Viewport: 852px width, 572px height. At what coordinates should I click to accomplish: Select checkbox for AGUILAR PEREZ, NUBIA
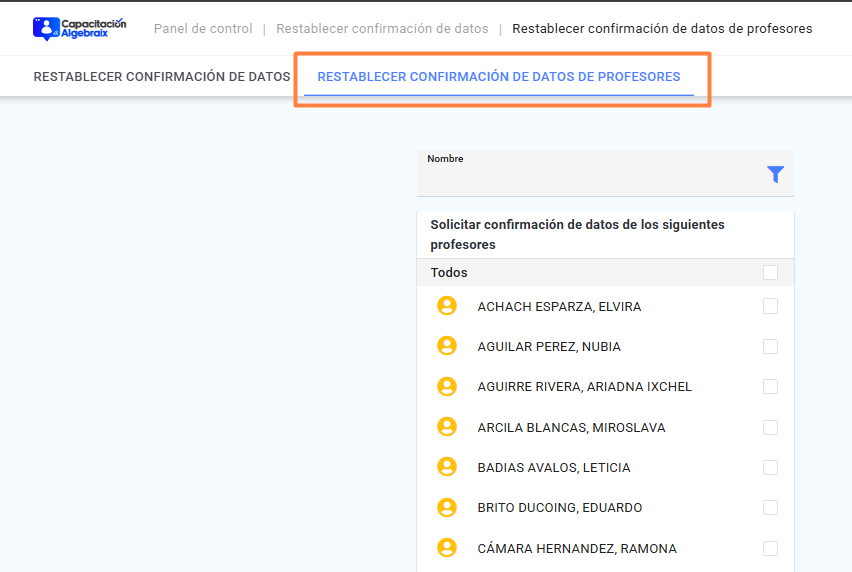click(x=770, y=347)
